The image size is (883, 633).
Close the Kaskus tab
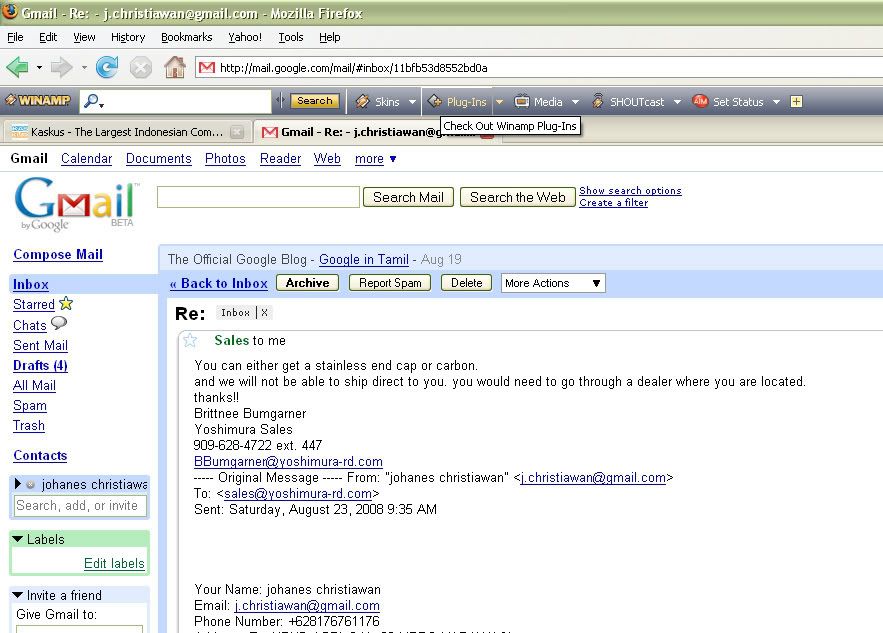click(238, 132)
